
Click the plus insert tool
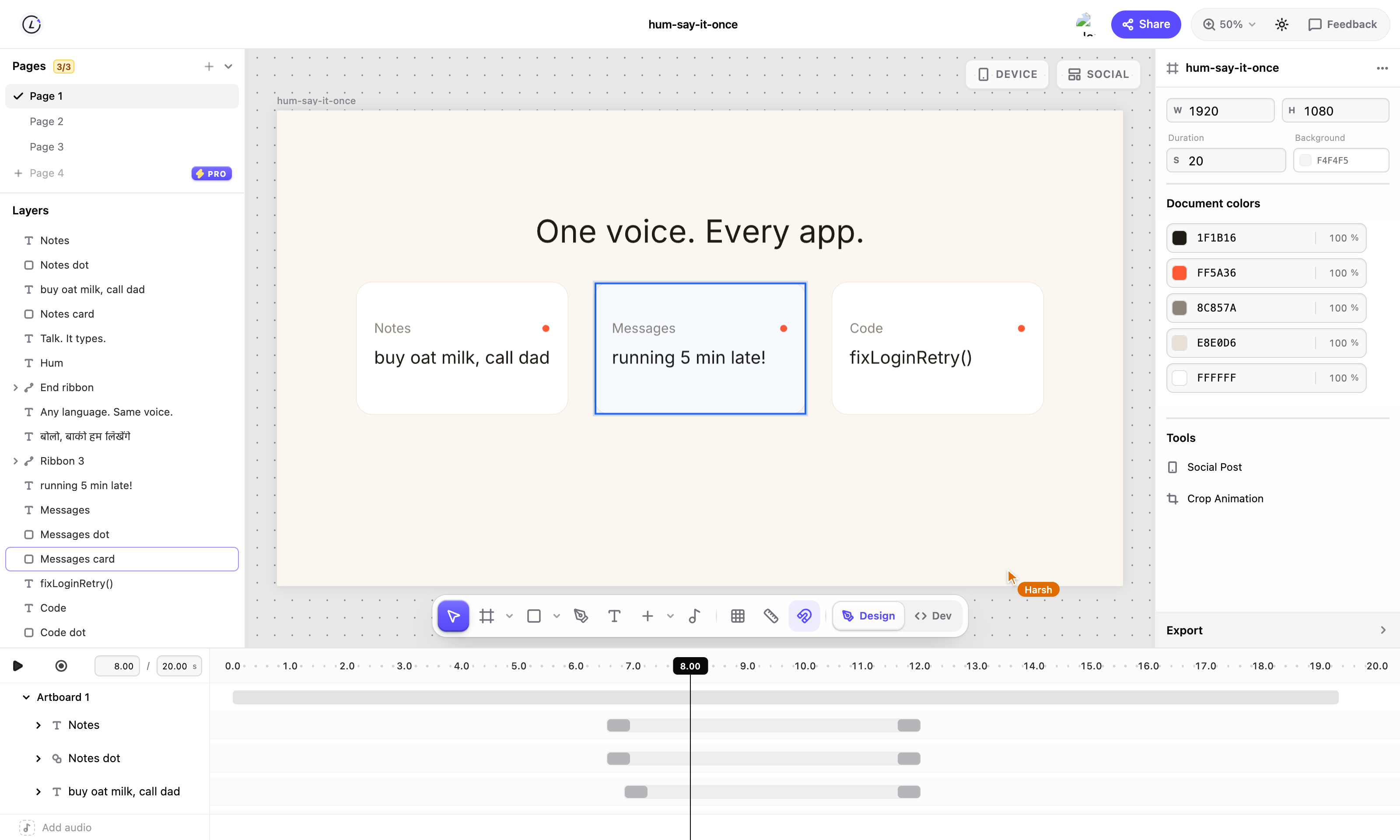tap(647, 616)
